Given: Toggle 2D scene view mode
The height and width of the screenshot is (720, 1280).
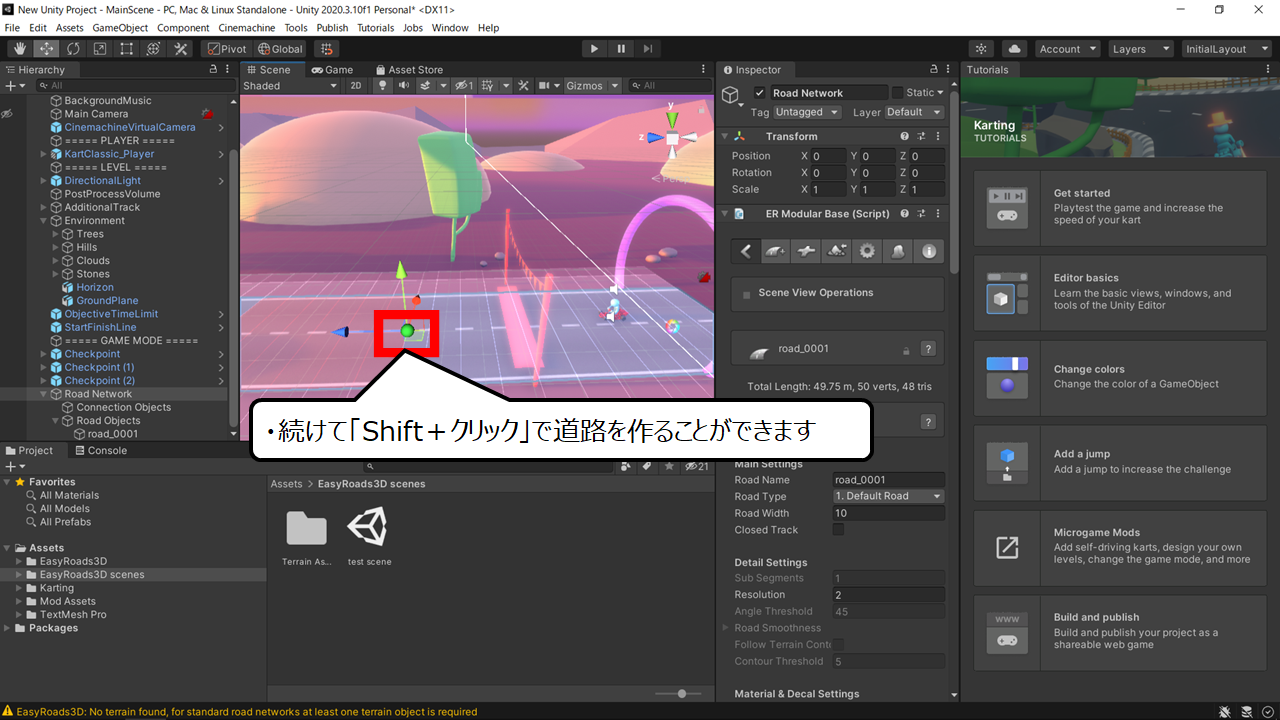Looking at the screenshot, I should point(356,86).
